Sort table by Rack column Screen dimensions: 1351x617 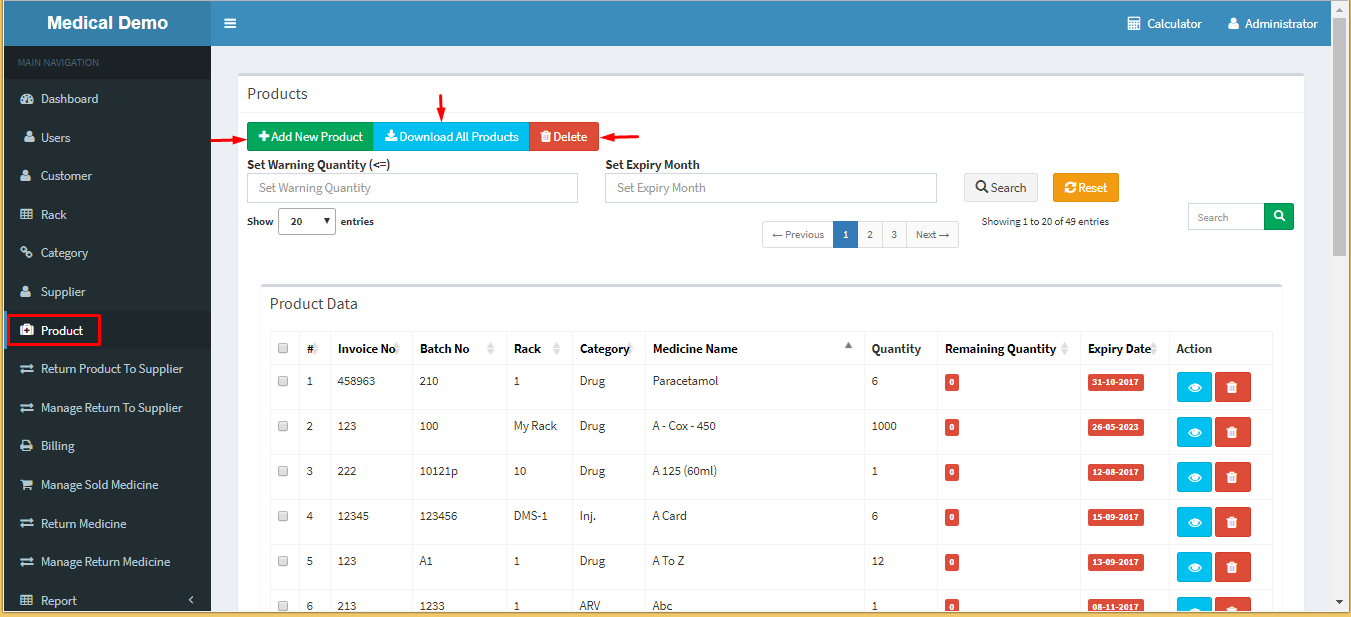coord(540,349)
